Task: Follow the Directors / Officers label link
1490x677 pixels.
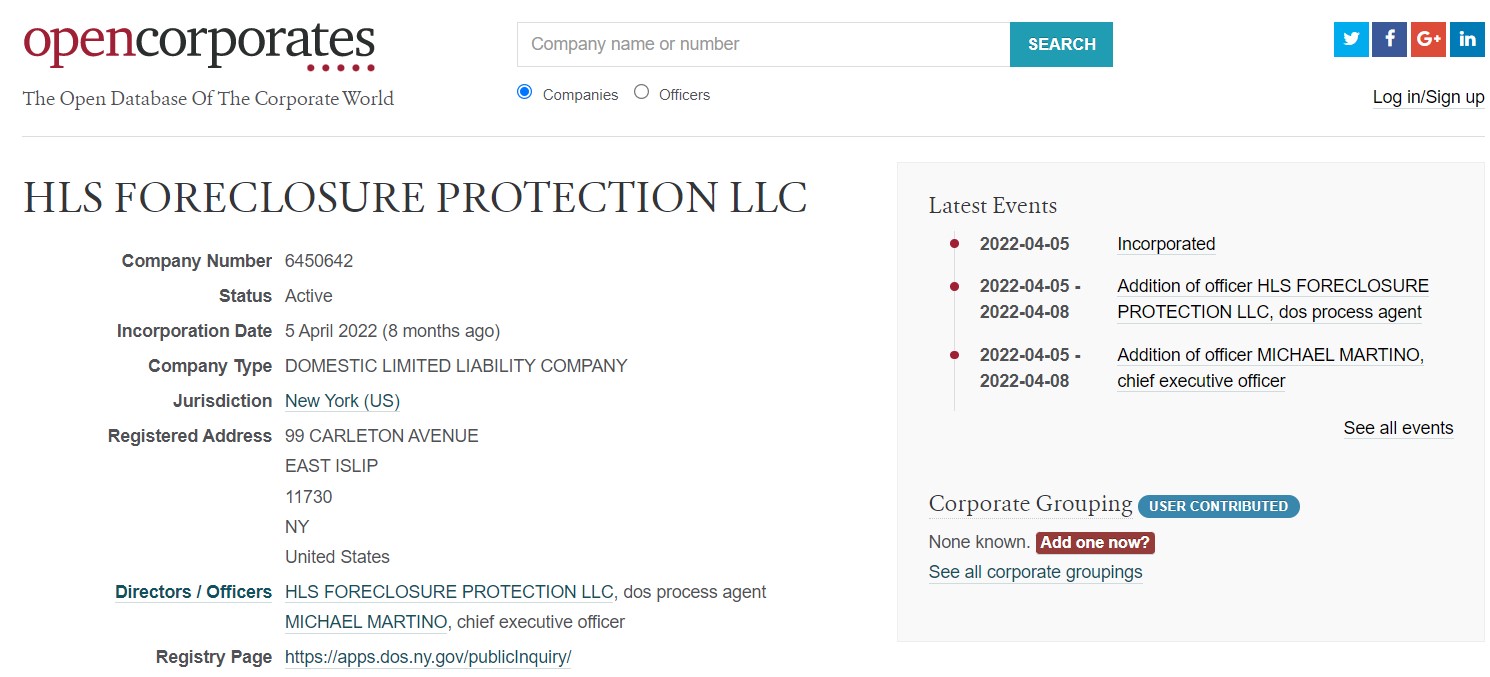Action: click(x=193, y=592)
